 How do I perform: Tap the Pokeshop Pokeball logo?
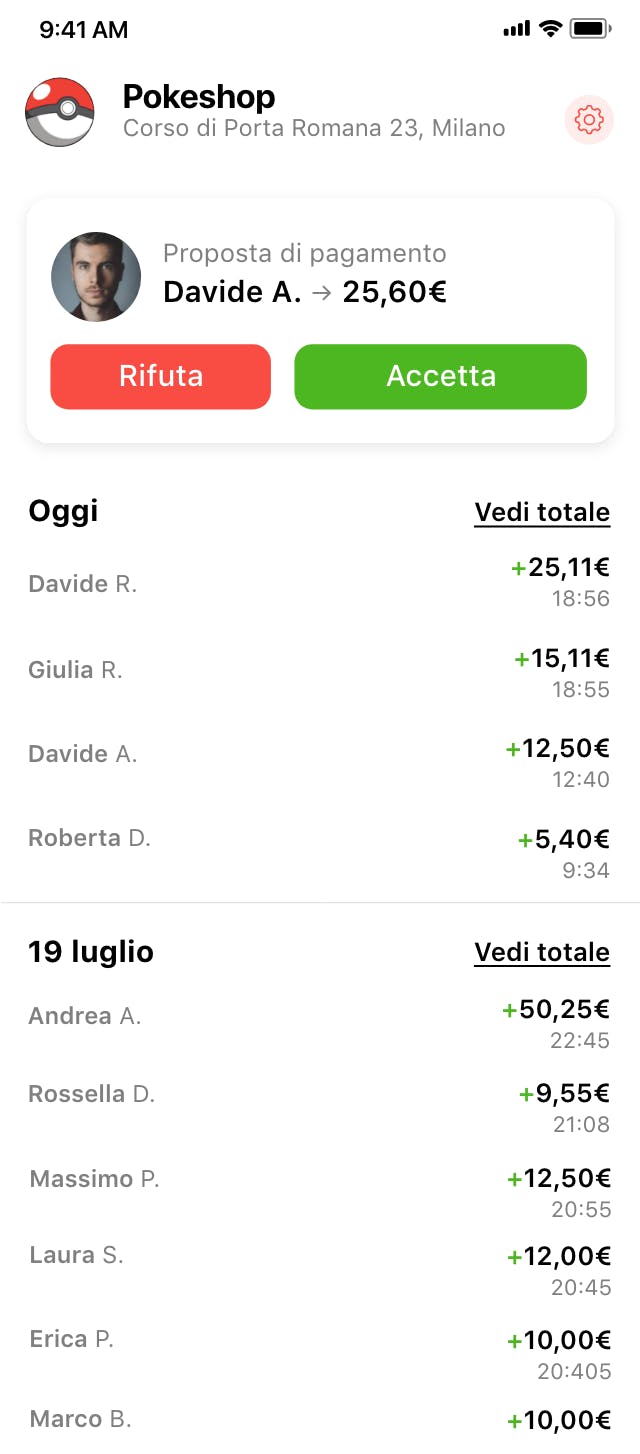pos(60,112)
